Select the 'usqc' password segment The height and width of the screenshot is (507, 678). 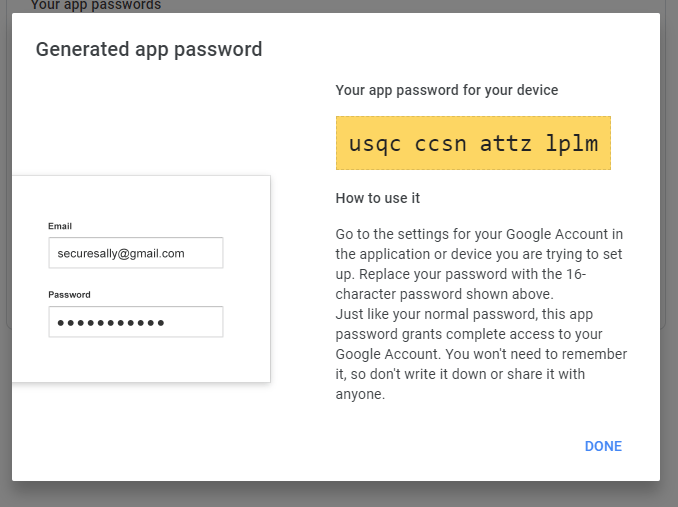point(375,143)
